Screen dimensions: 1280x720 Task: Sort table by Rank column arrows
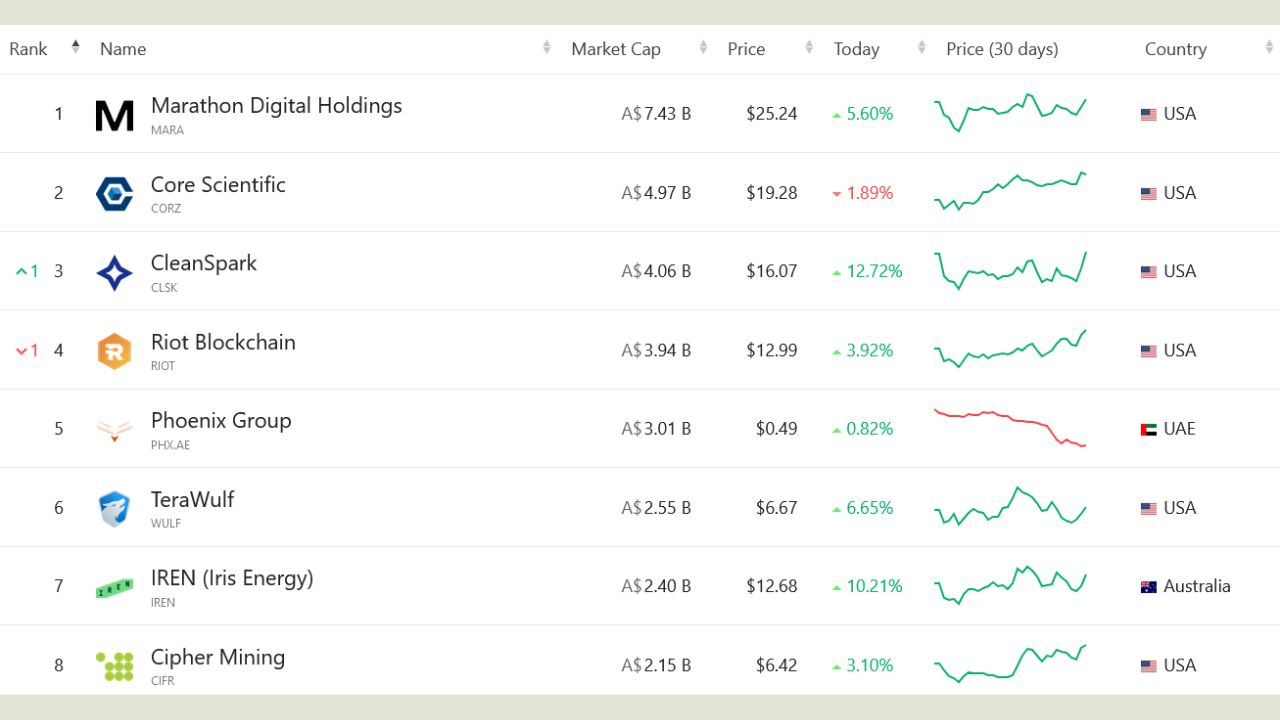tap(75, 47)
